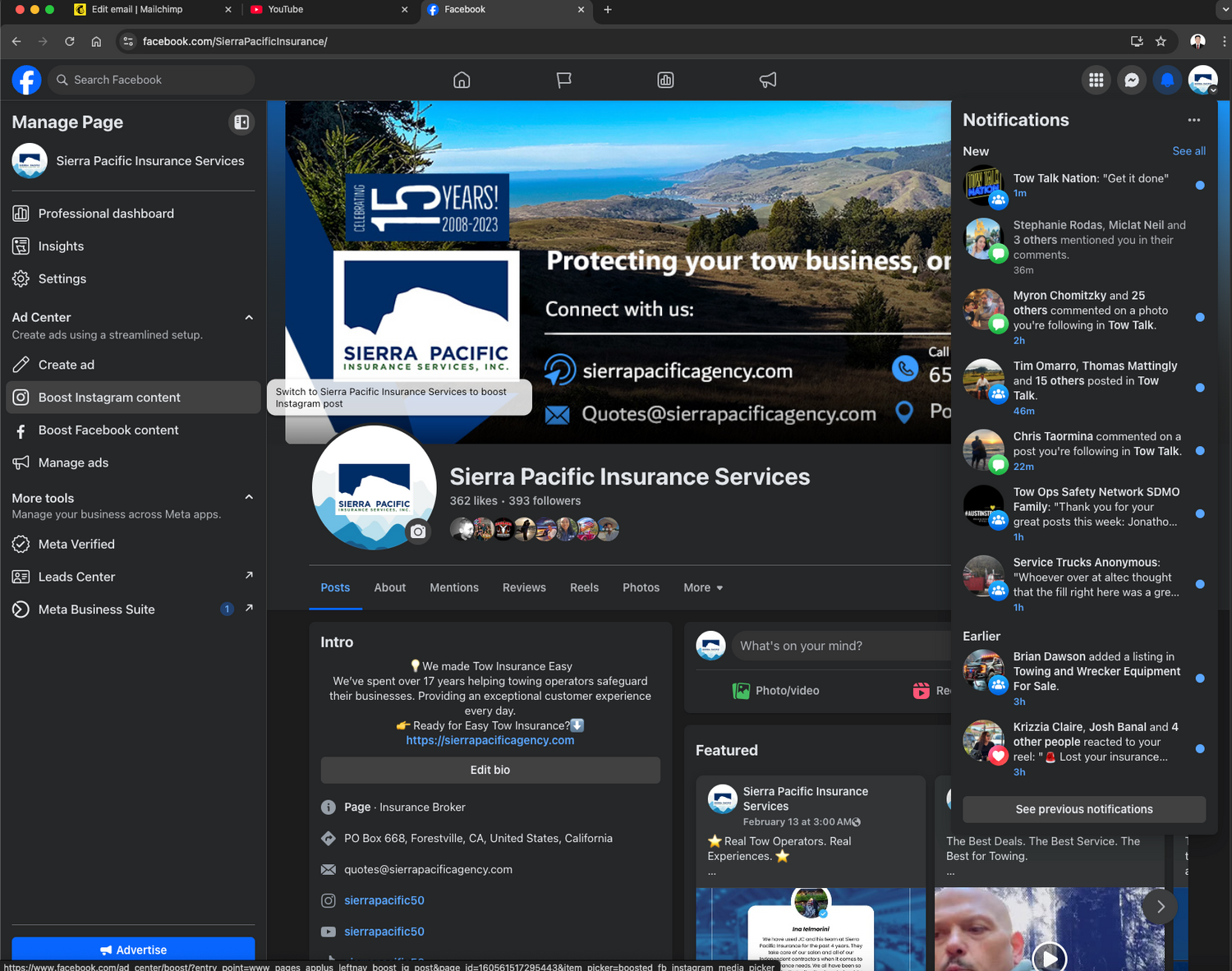Viewport: 1232px width, 971px height.
Task: Click the Edit bio button
Action: tap(490, 770)
